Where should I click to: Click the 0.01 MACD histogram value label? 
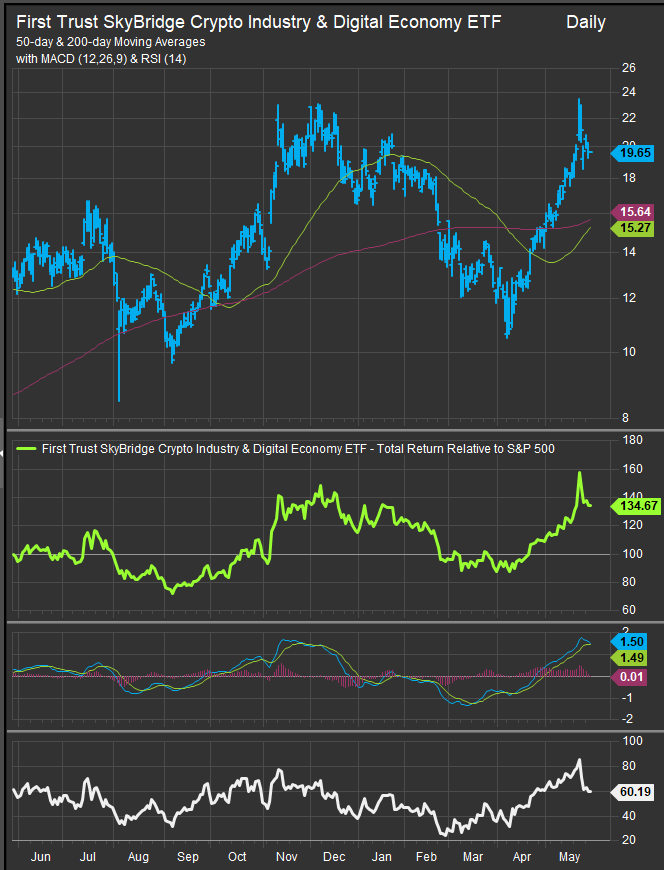[629, 677]
